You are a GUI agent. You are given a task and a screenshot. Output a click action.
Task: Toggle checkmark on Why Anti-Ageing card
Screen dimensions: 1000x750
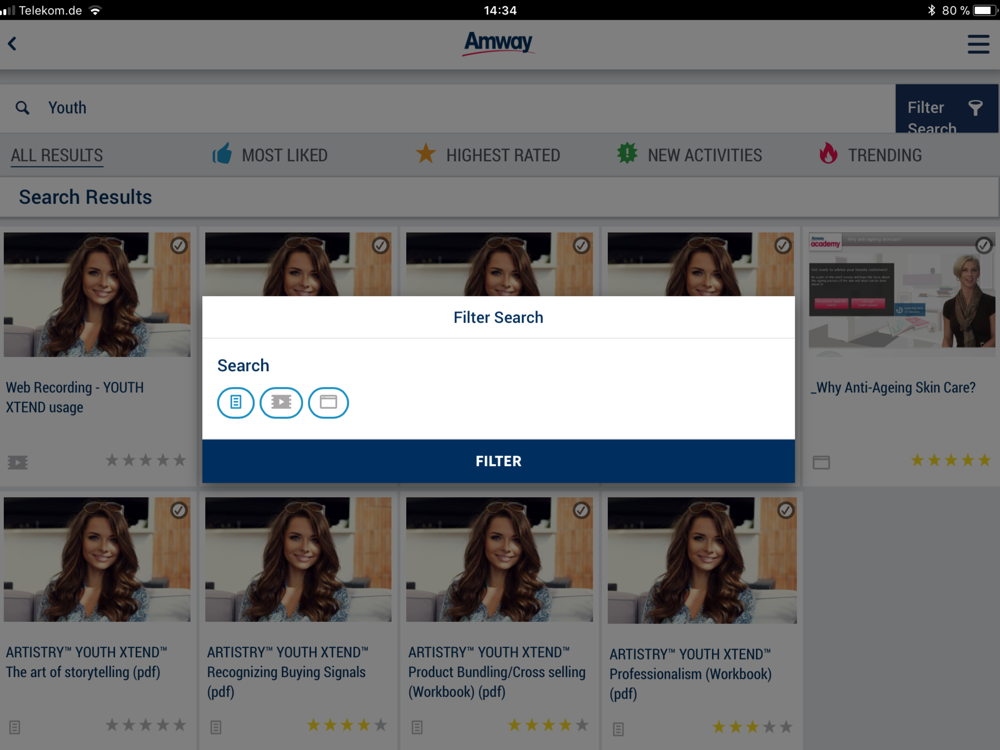click(x=984, y=246)
